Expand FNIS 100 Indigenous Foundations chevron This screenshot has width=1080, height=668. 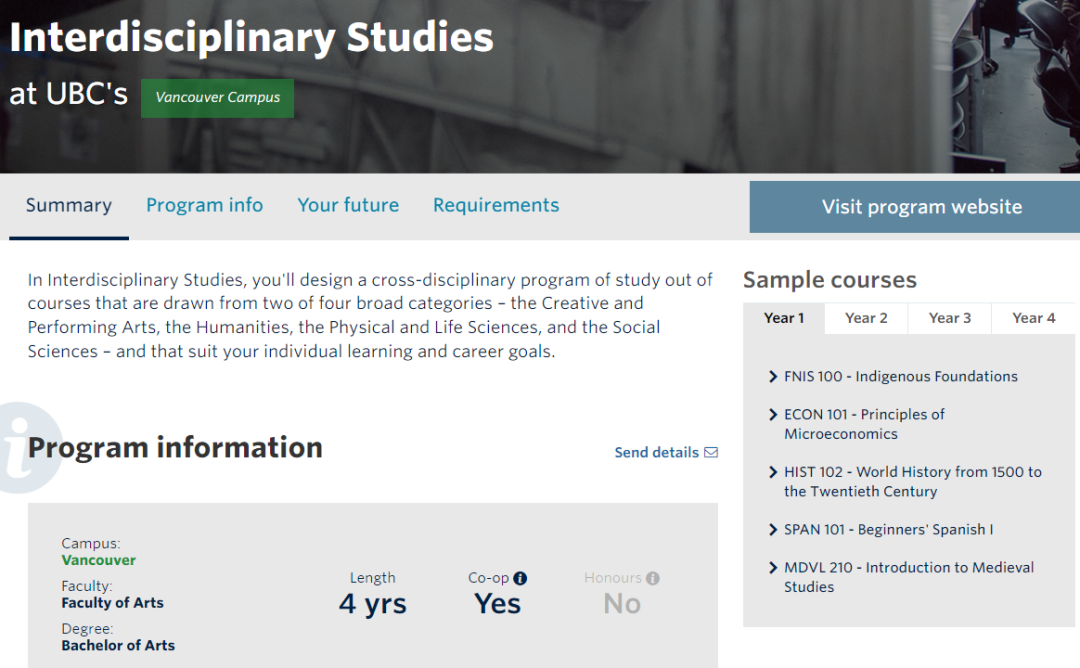point(773,377)
